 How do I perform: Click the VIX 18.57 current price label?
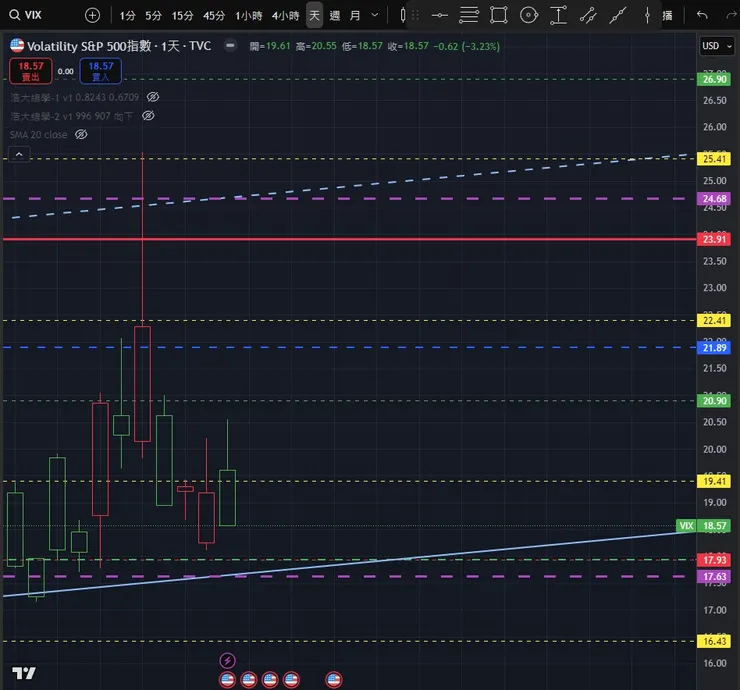(x=703, y=526)
